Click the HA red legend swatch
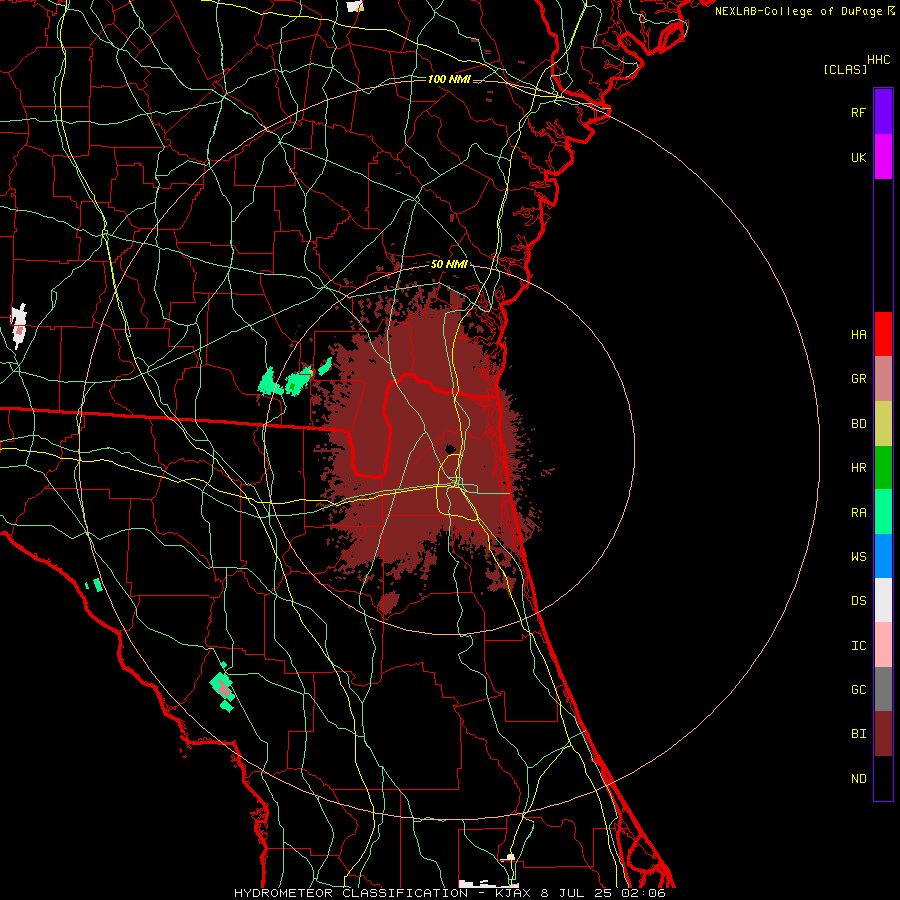The height and width of the screenshot is (900, 900). [x=883, y=334]
